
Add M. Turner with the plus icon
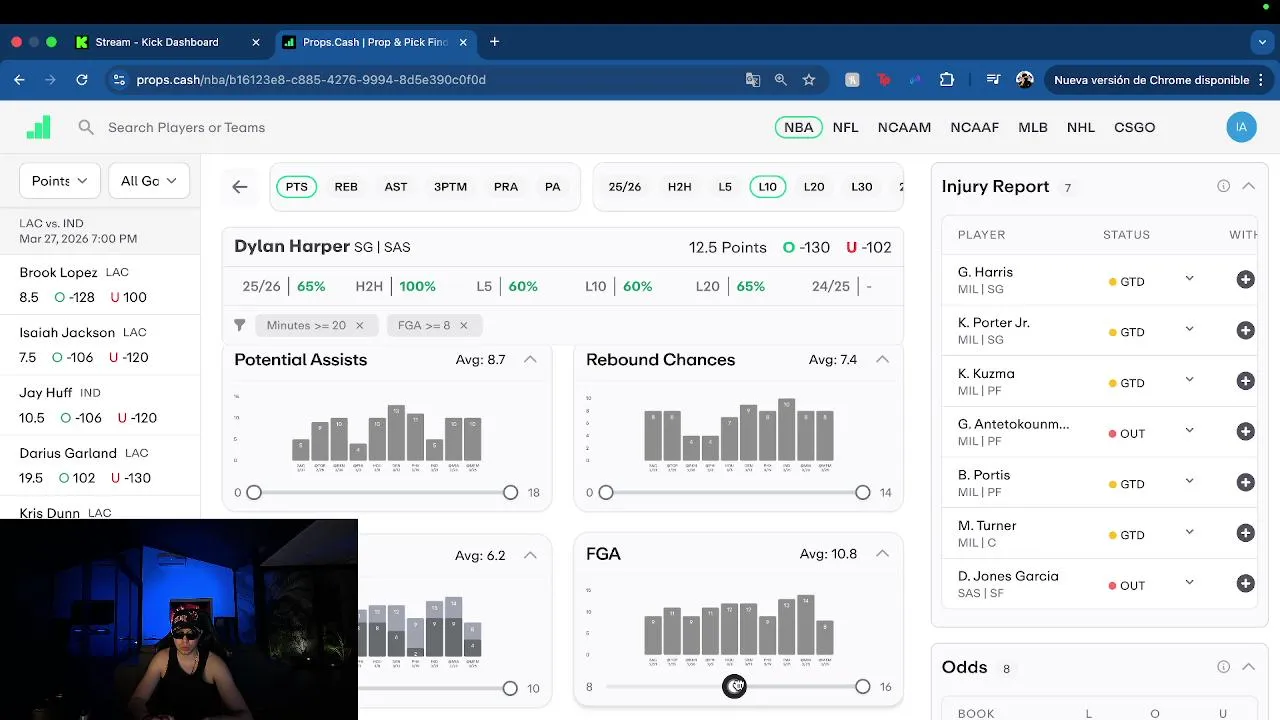(x=1245, y=533)
